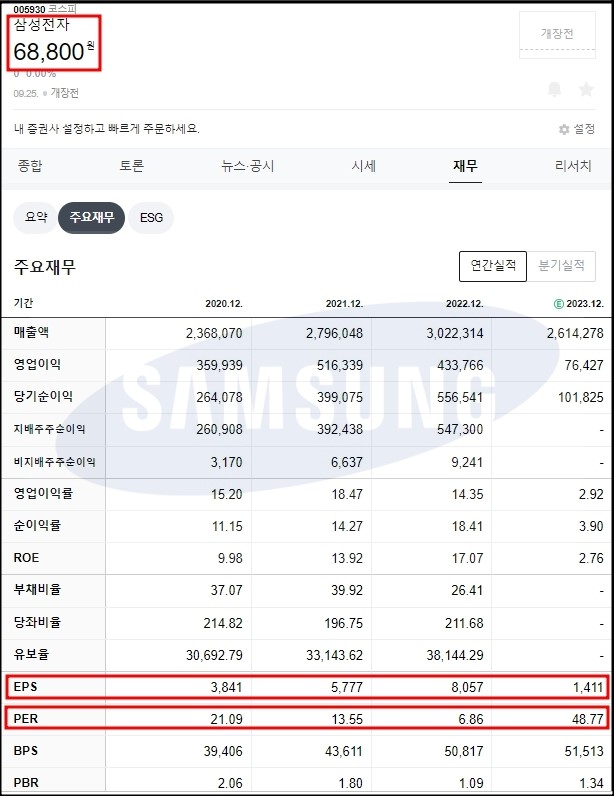Viewport: 614px width, 796px height.
Task: Click the 비지배주주순이익 row label
Action: point(55,462)
